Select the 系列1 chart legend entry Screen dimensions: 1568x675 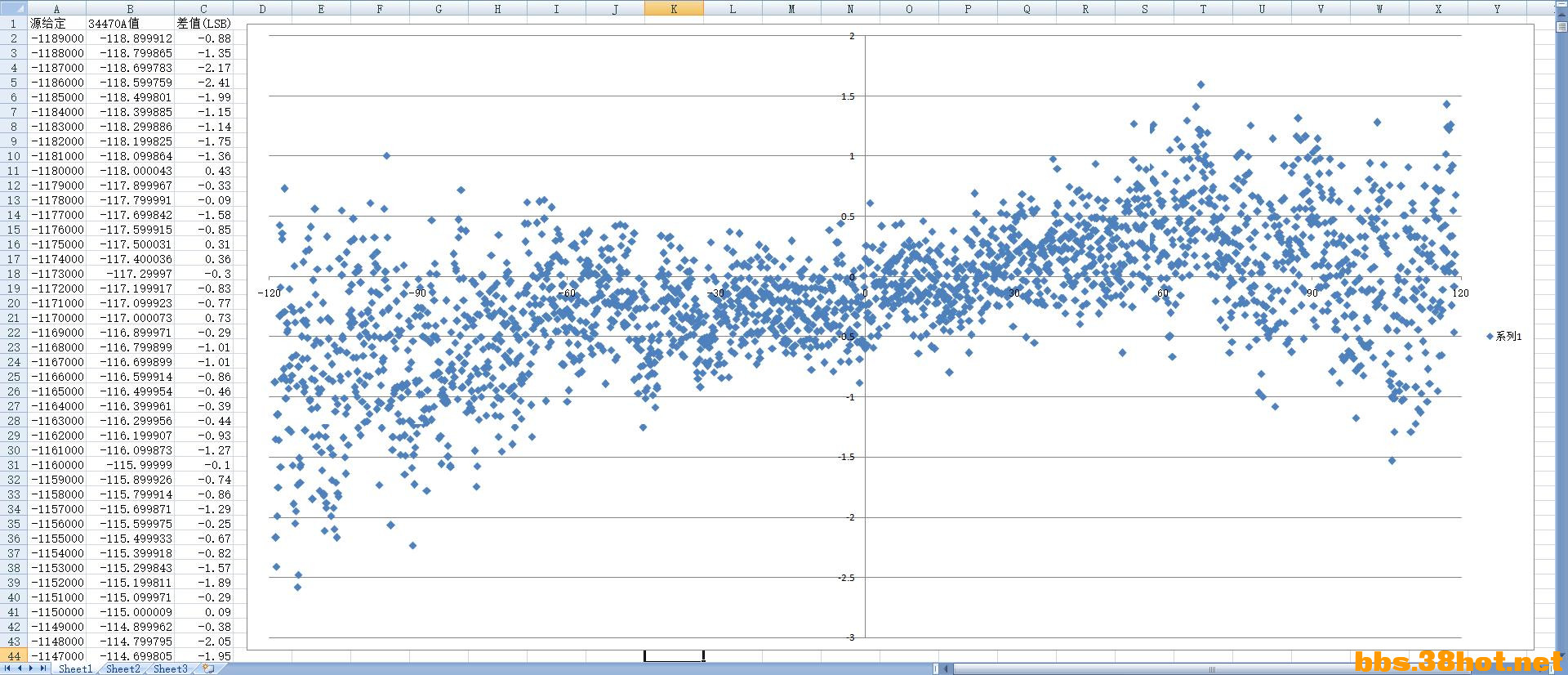pyautogui.click(x=1503, y=336)
